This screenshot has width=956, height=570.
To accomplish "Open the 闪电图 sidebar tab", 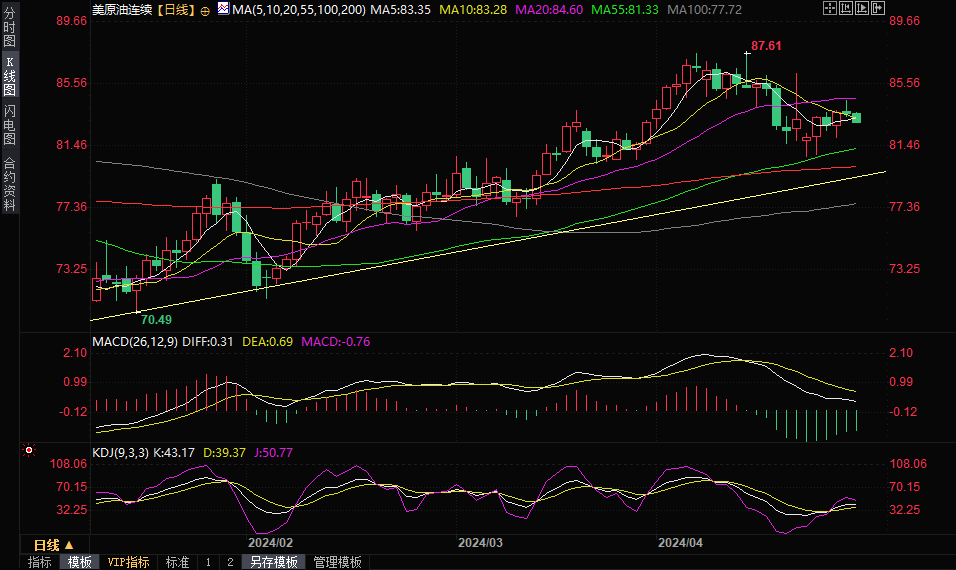I will (9, 125).
